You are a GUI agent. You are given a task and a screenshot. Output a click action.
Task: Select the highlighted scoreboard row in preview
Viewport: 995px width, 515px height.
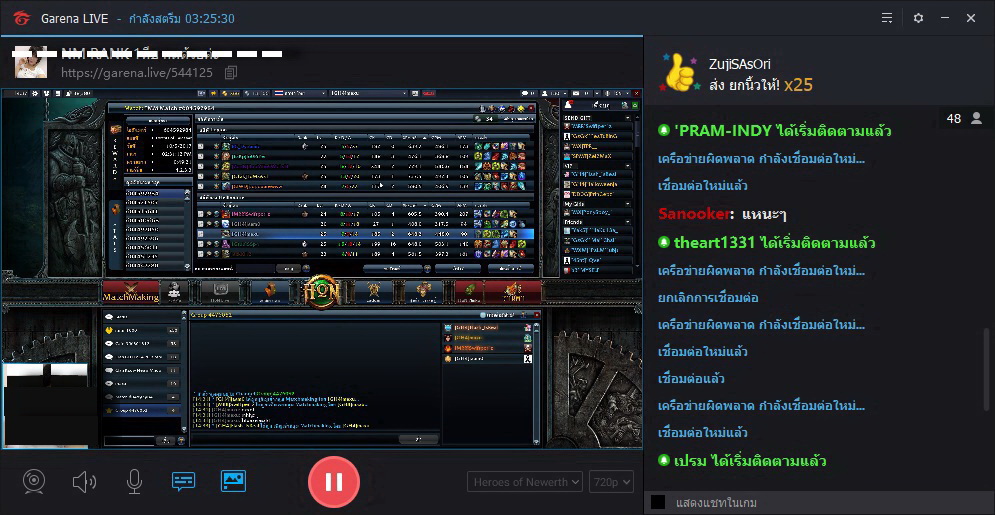365,233
